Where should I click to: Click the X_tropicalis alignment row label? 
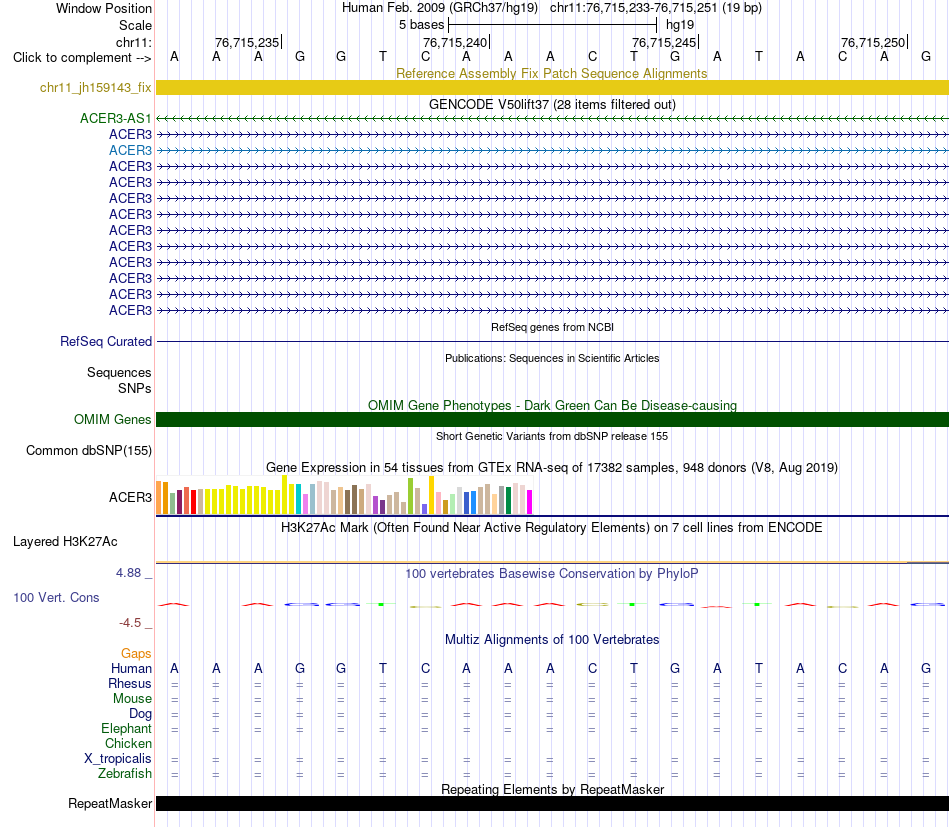[118, 759]
